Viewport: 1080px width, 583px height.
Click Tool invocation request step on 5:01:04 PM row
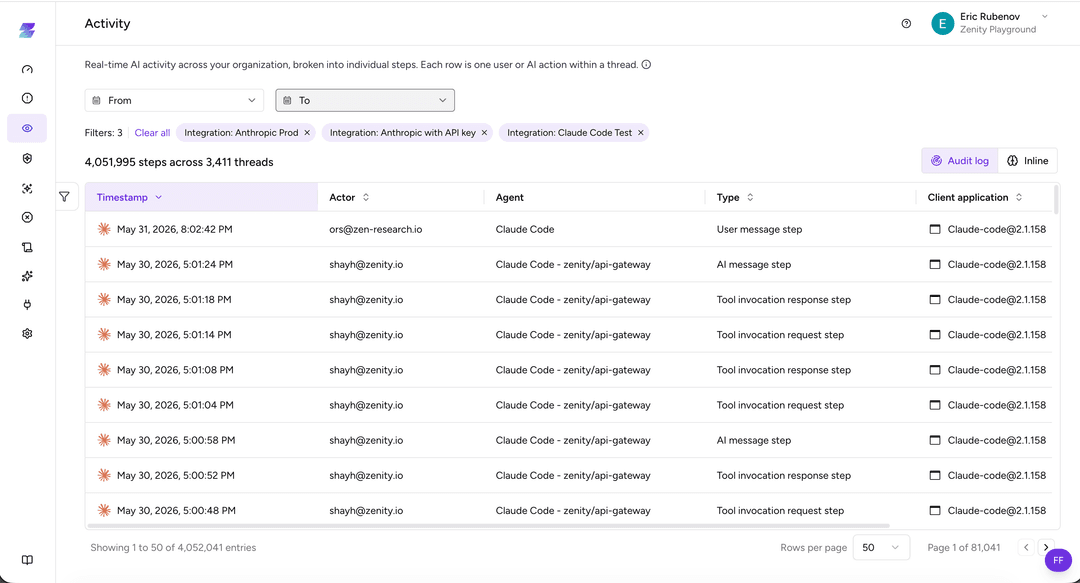[x=780, y=405]
